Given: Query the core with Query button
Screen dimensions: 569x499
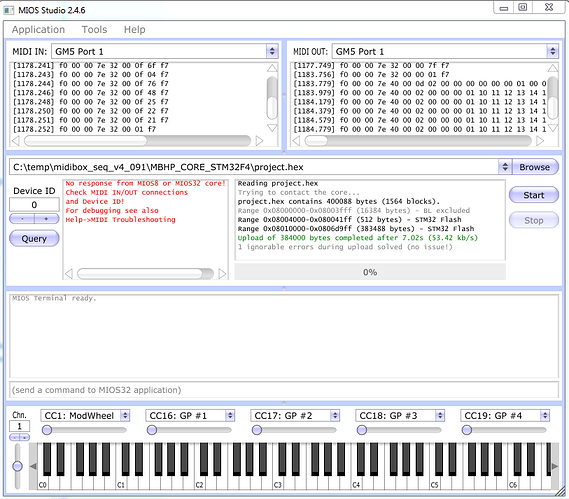Looking at the screenshot, I should click(x=34, y=238).
